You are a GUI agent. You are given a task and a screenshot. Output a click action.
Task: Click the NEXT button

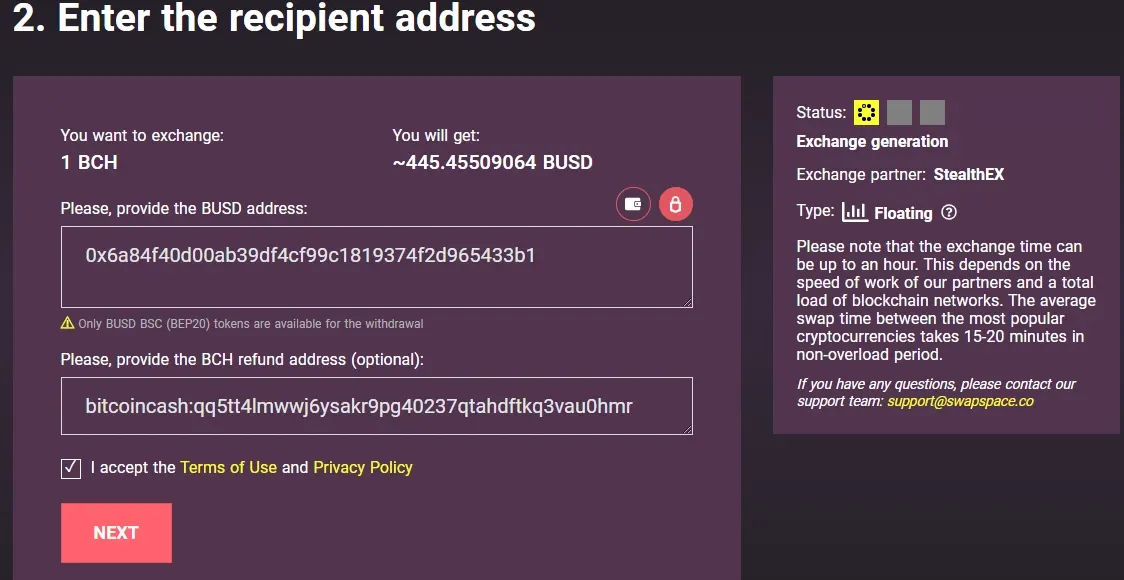point(116,533)
